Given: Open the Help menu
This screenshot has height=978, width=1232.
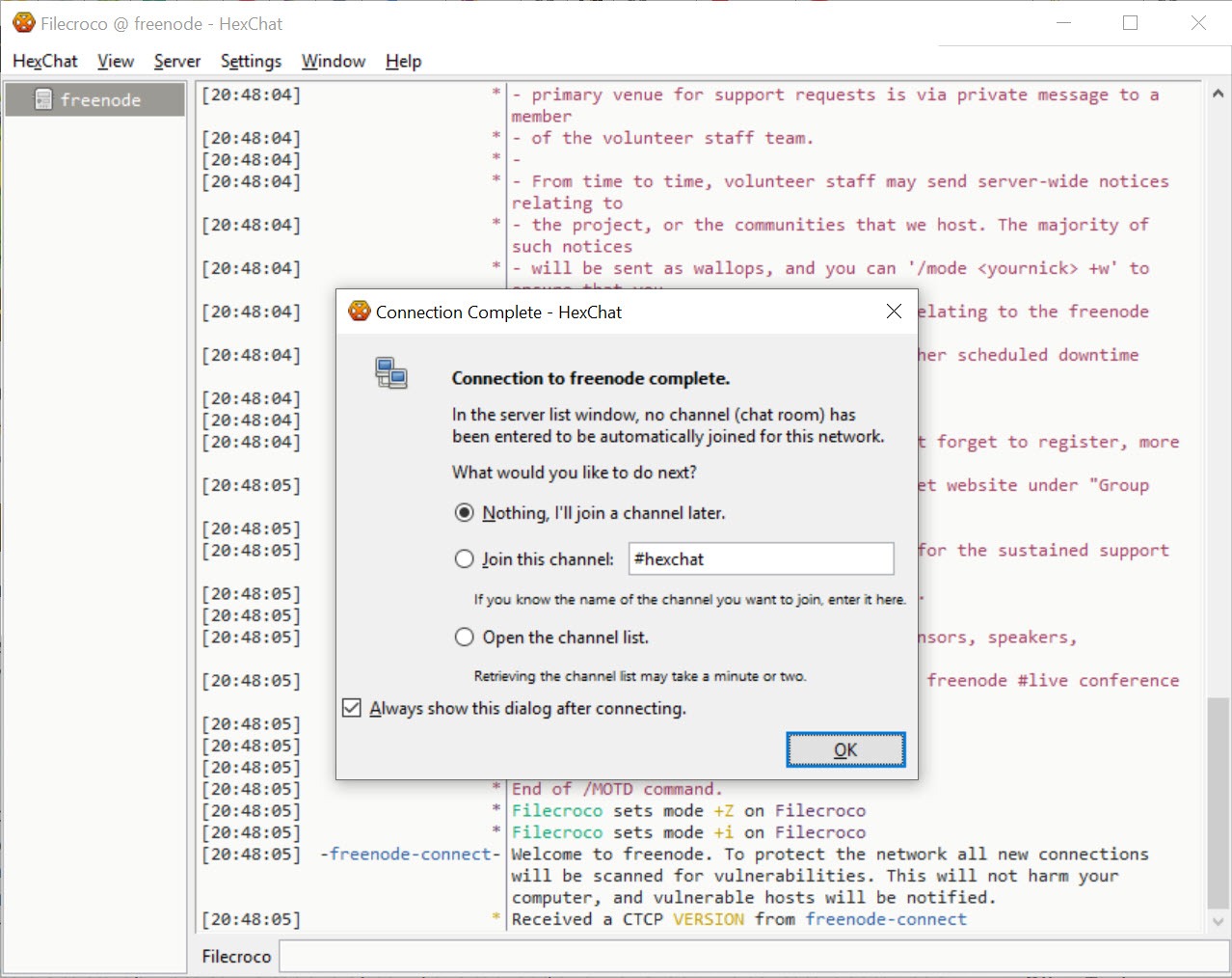Looking at the screenshot, I should click(403, 61).
